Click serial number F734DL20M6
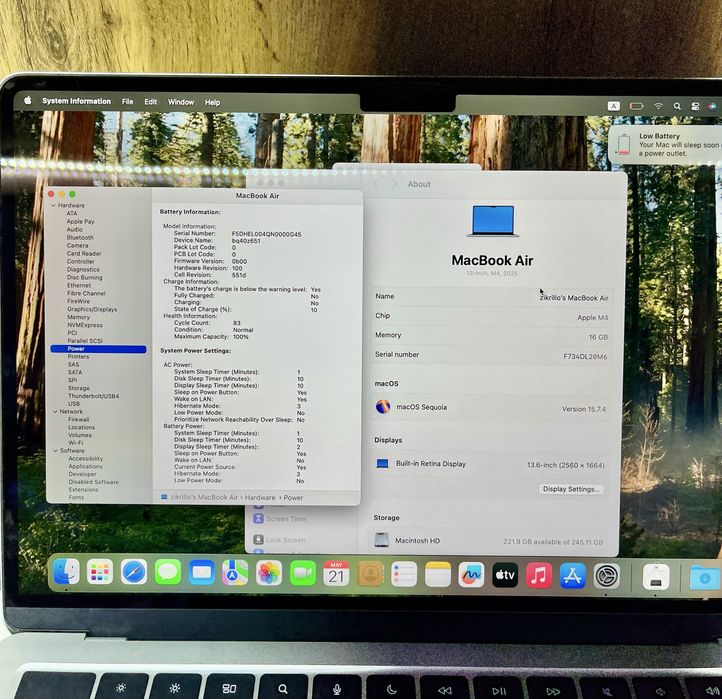The image size is (722, 699). (585, 356)
